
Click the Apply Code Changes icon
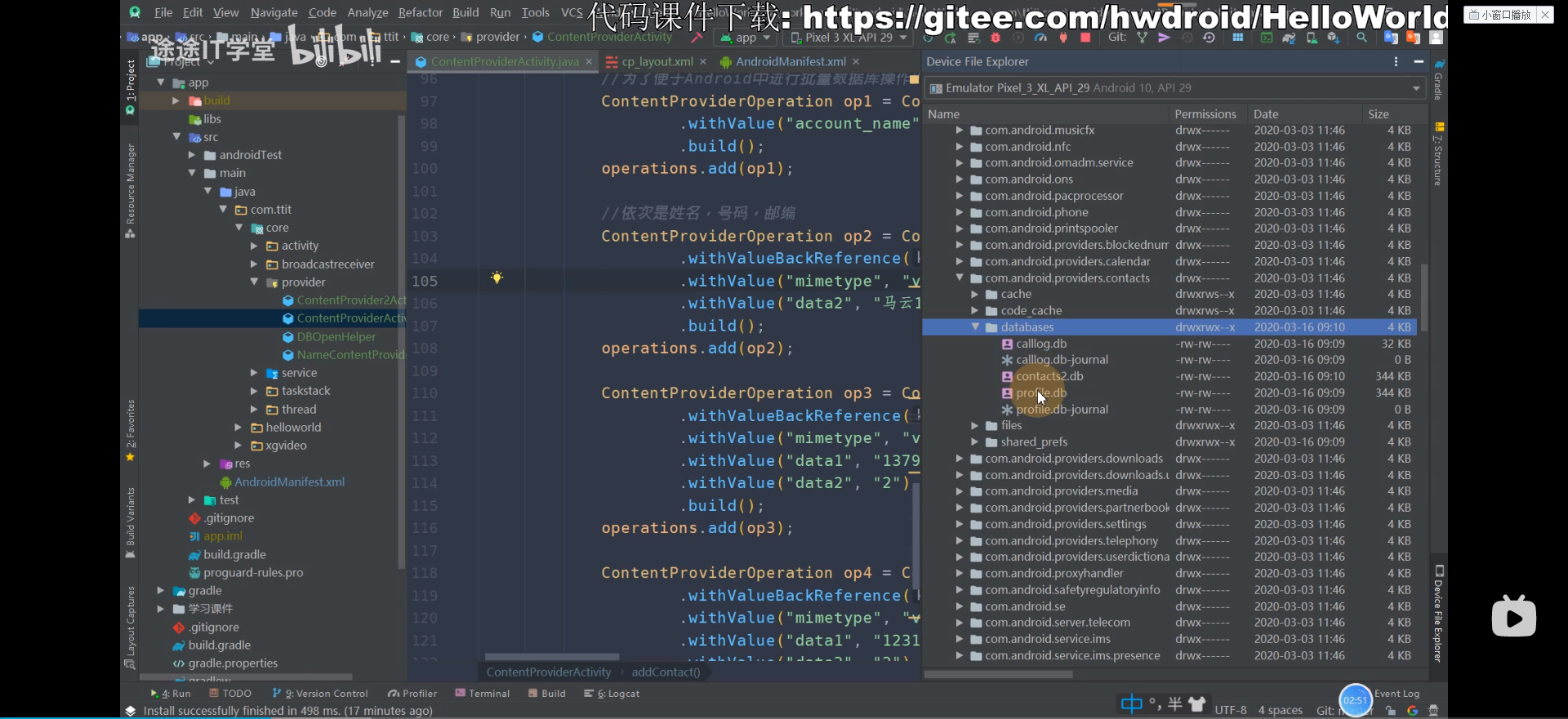point(973,38)
